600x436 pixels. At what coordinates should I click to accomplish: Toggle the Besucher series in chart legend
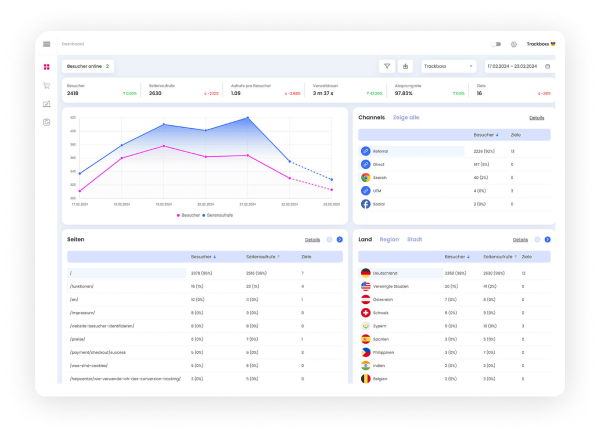(189, 215)
